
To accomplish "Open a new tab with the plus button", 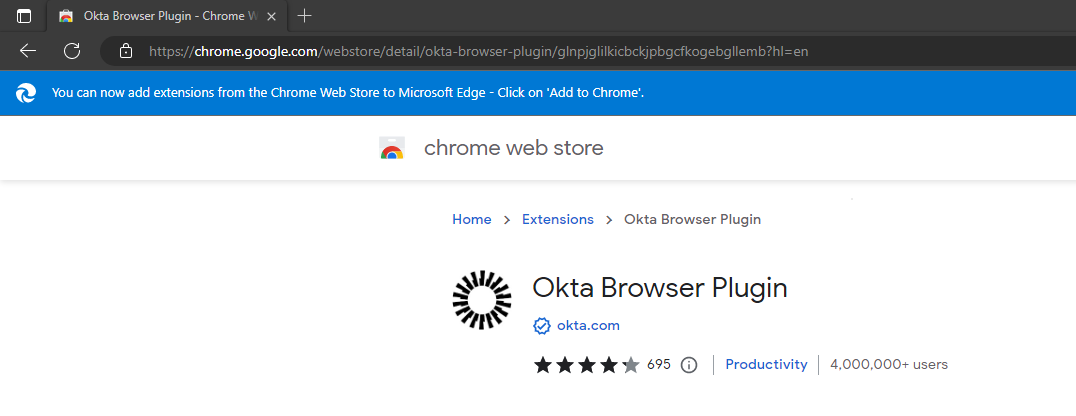I will coord(305,16).
